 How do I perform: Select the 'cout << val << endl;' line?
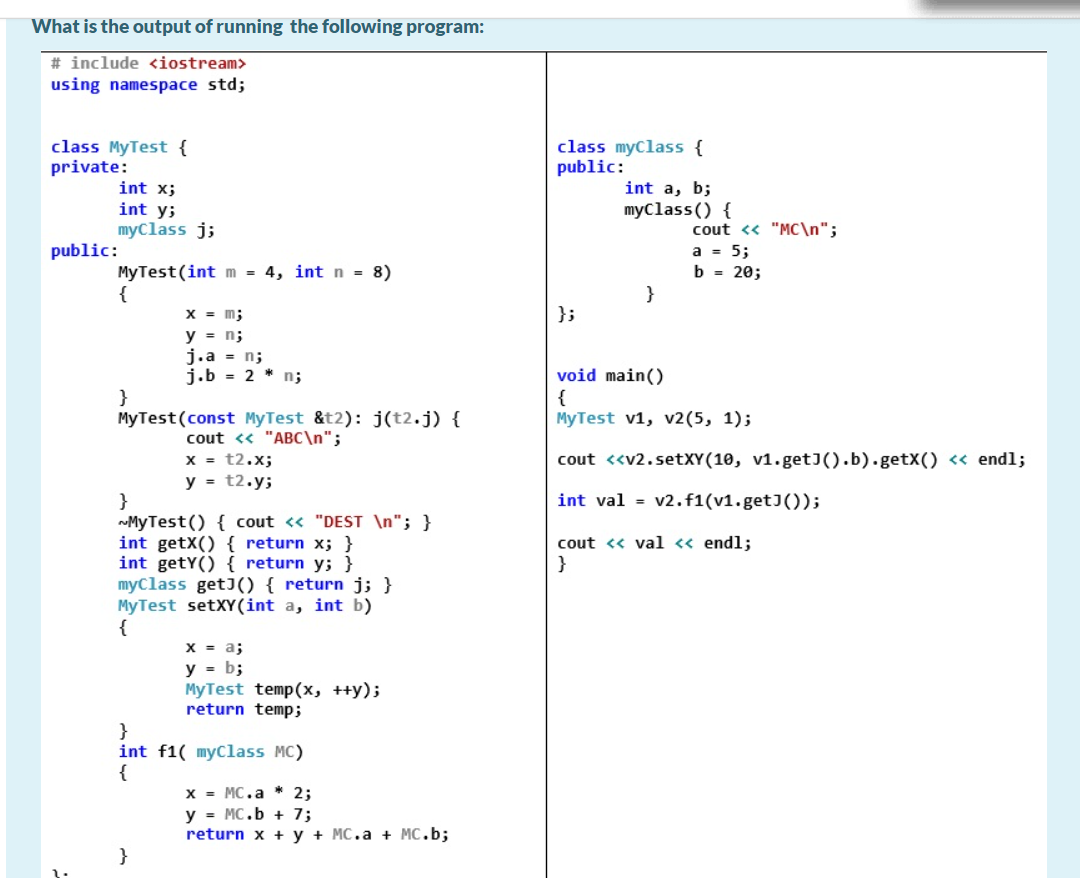[x=654, y=543]
